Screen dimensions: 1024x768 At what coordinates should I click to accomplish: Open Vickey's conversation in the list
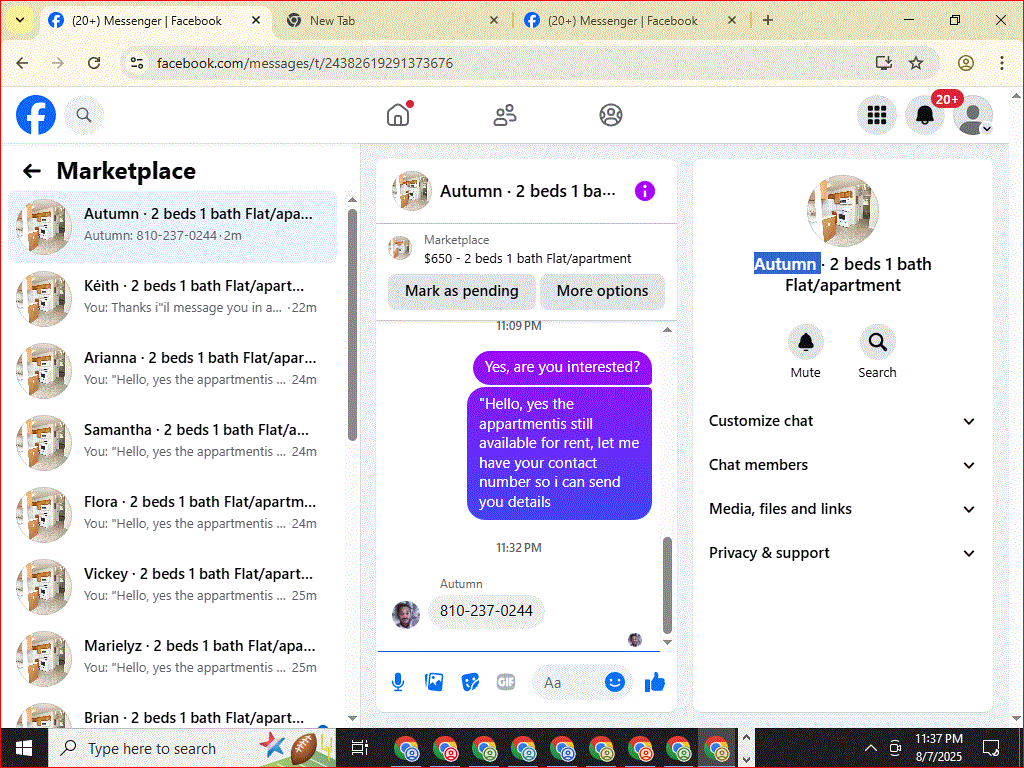(172, 586)
